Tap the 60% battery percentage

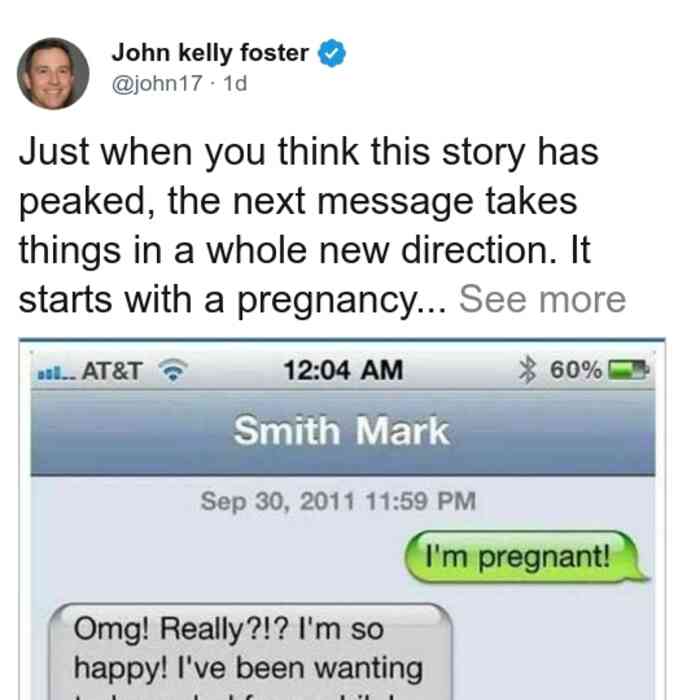pyautogui.click(x=576, y=370)
